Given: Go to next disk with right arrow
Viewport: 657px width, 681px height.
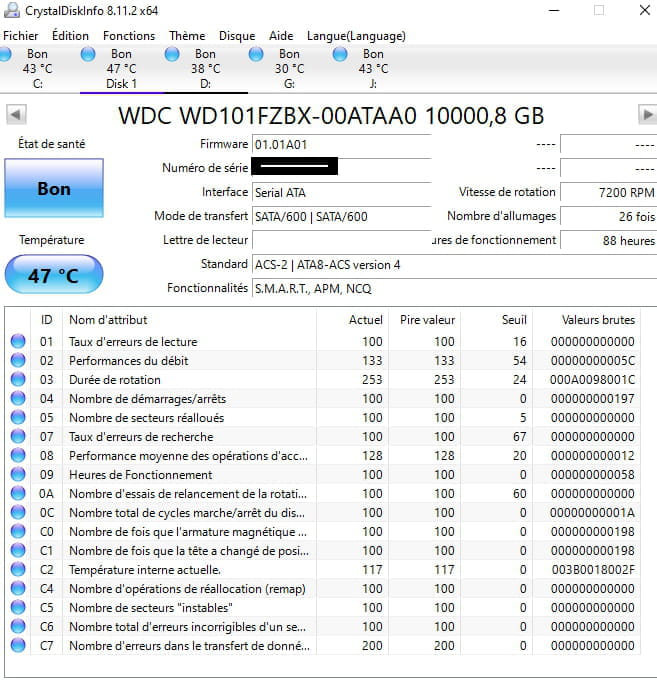Looking at the screenshot, I should (647, 115).
